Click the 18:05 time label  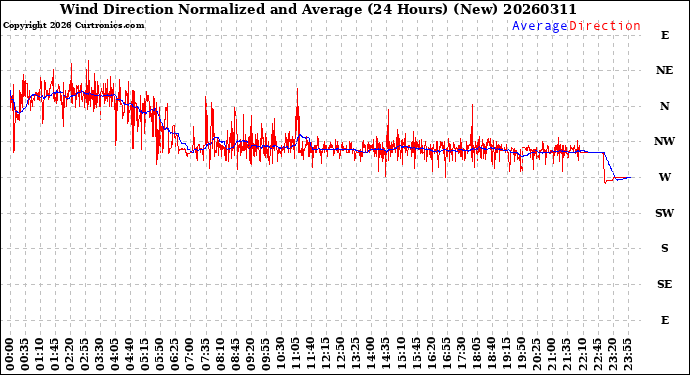477,354
